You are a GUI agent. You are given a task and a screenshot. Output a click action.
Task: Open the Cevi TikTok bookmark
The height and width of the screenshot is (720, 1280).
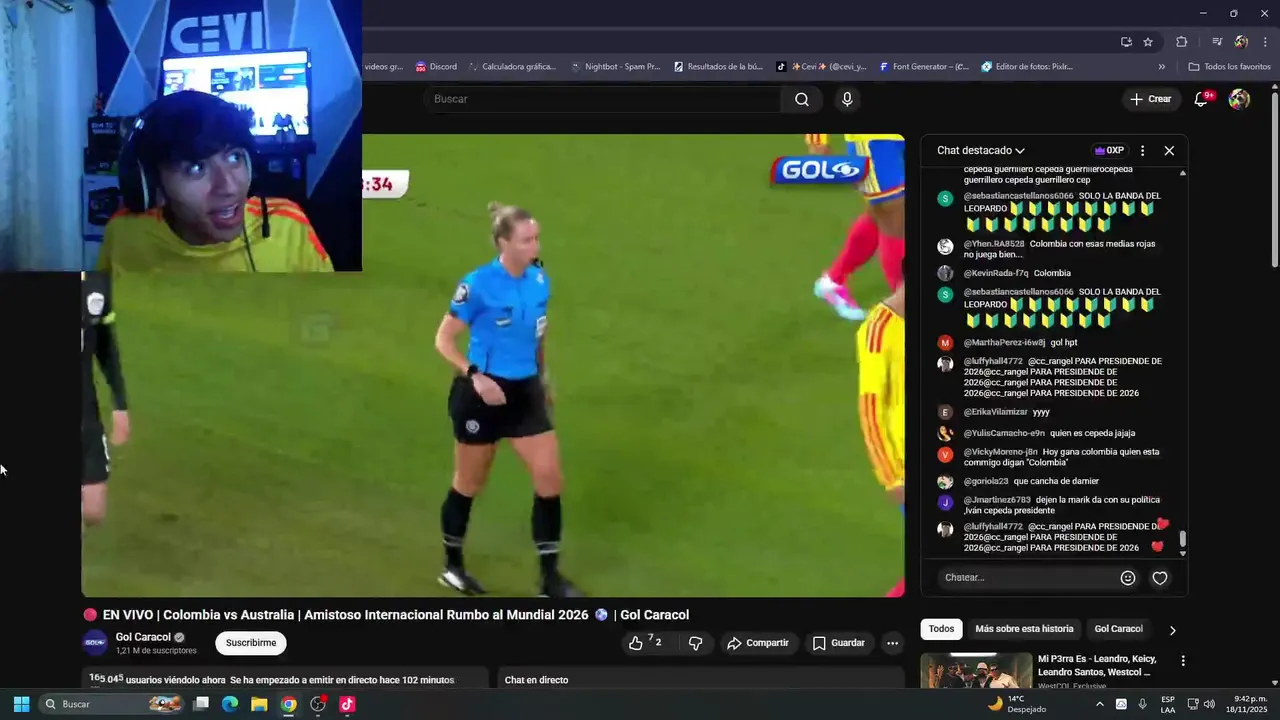[x=821, y=67]
